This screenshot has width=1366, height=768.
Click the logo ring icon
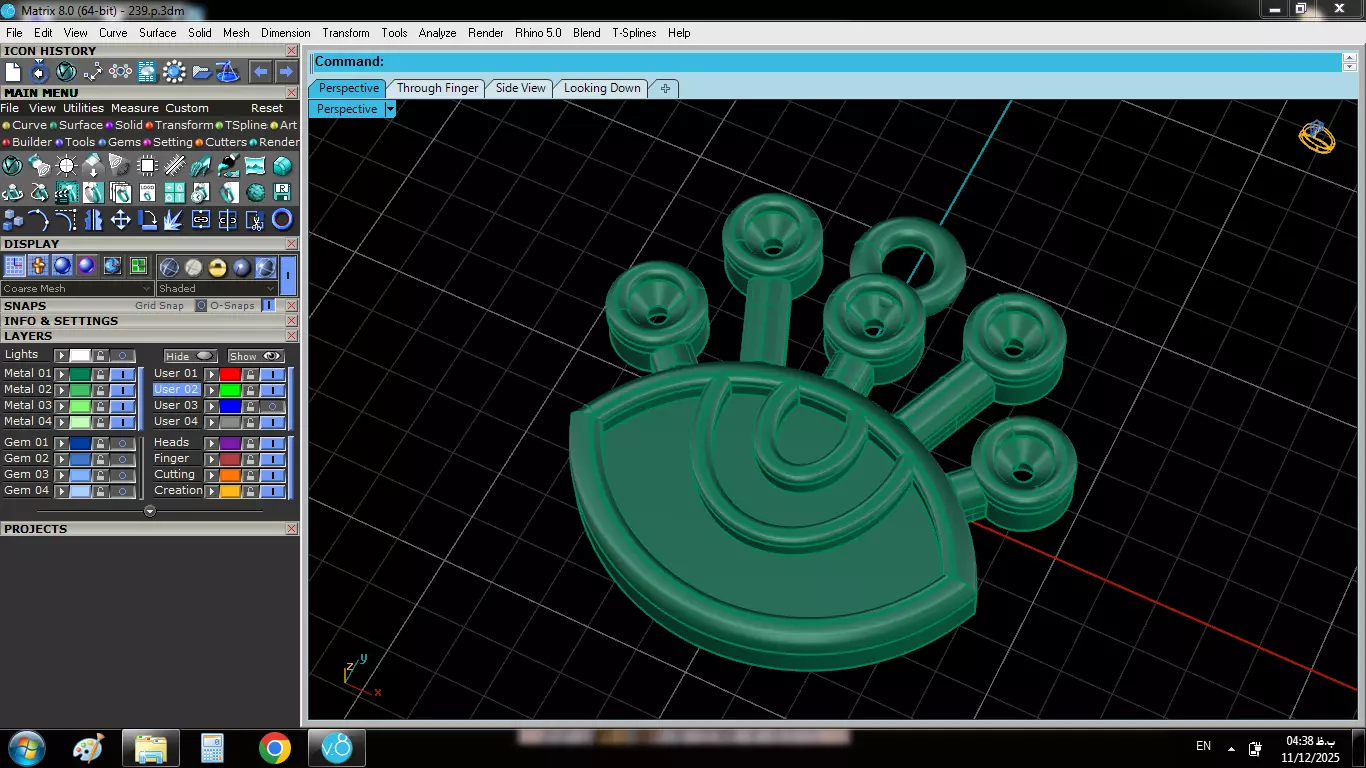click(148, 192)
